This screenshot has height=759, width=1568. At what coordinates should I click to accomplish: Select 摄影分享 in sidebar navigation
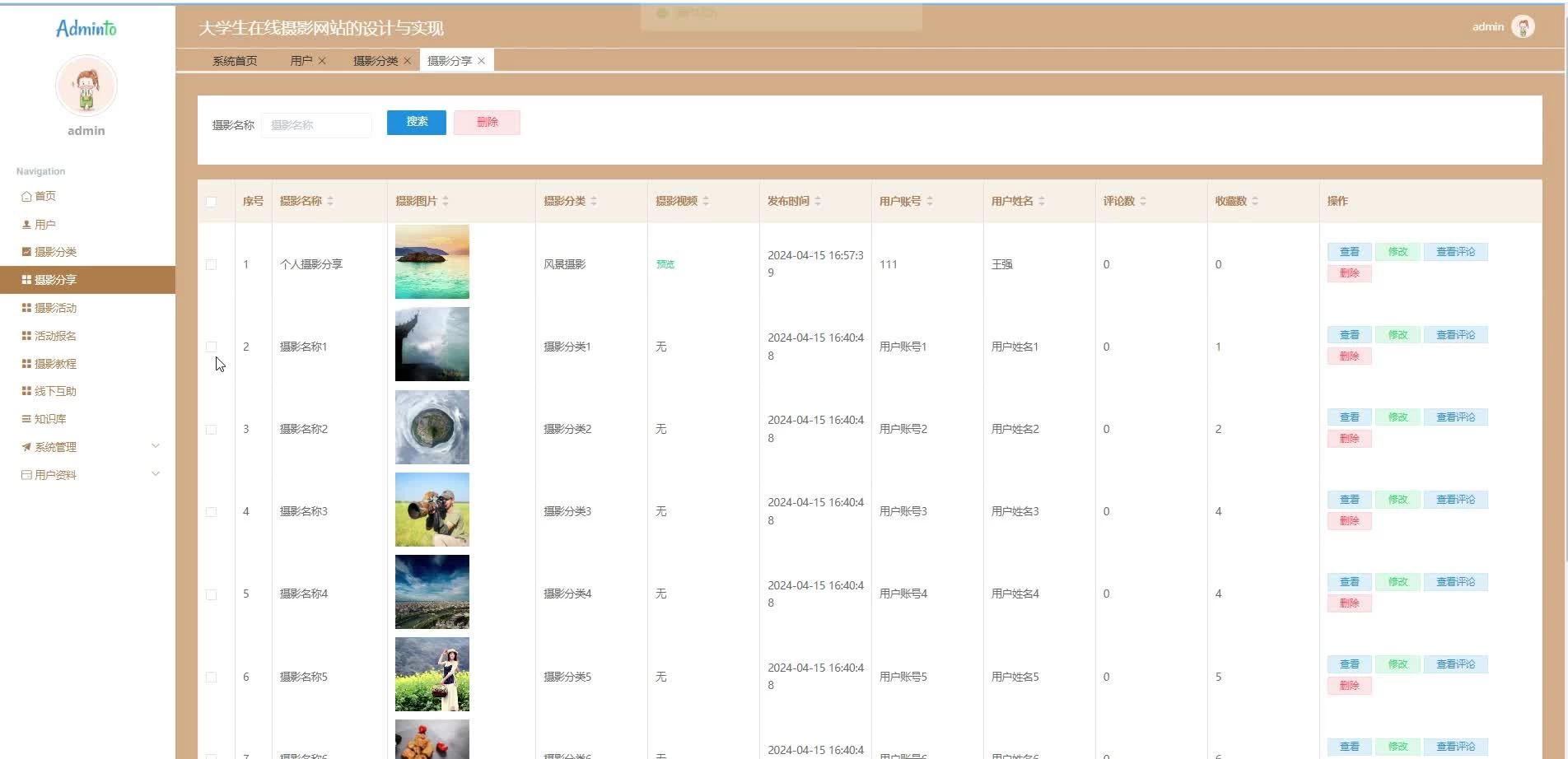(87, 280)
